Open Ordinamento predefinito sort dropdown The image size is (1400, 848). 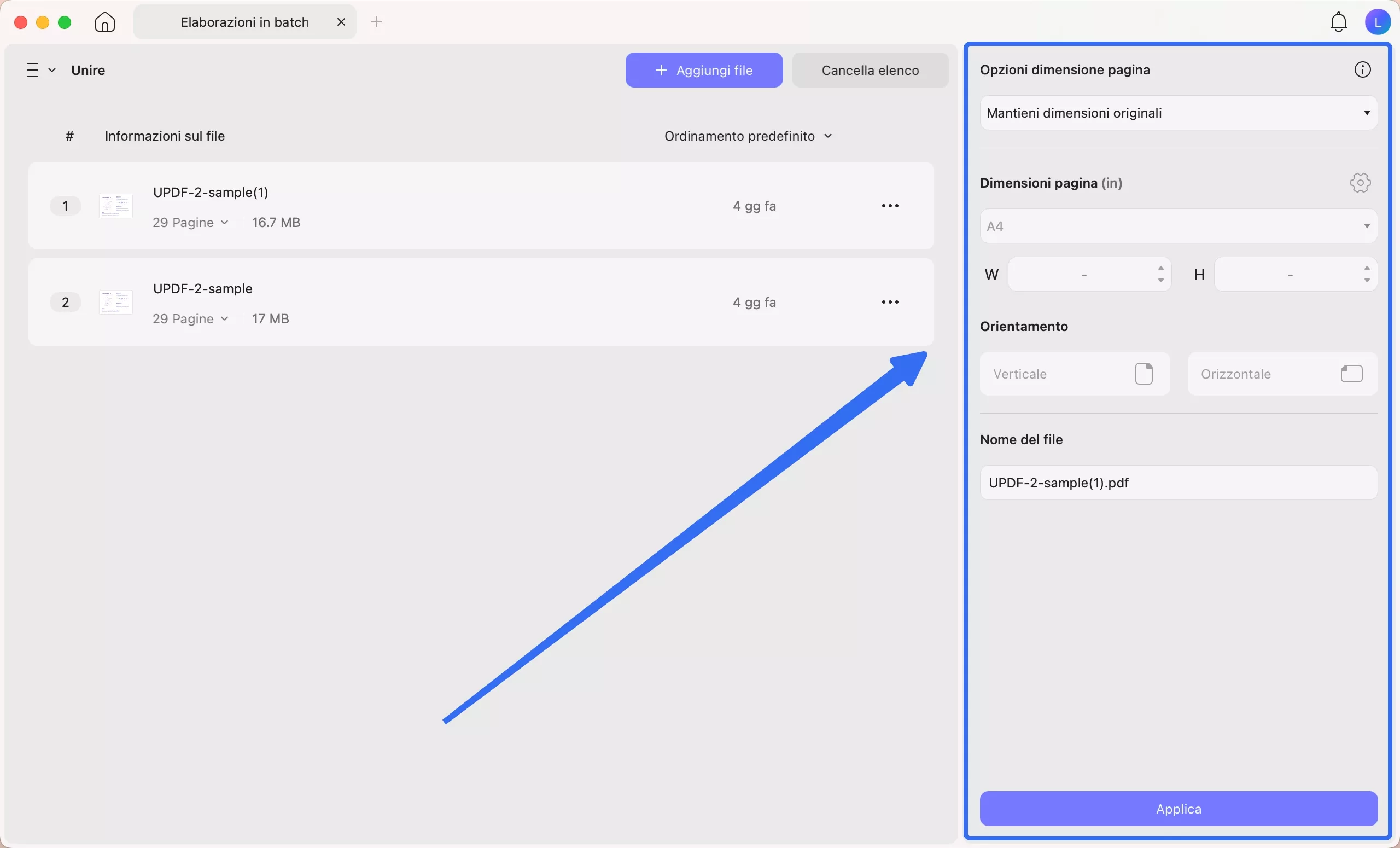[748, 136]
